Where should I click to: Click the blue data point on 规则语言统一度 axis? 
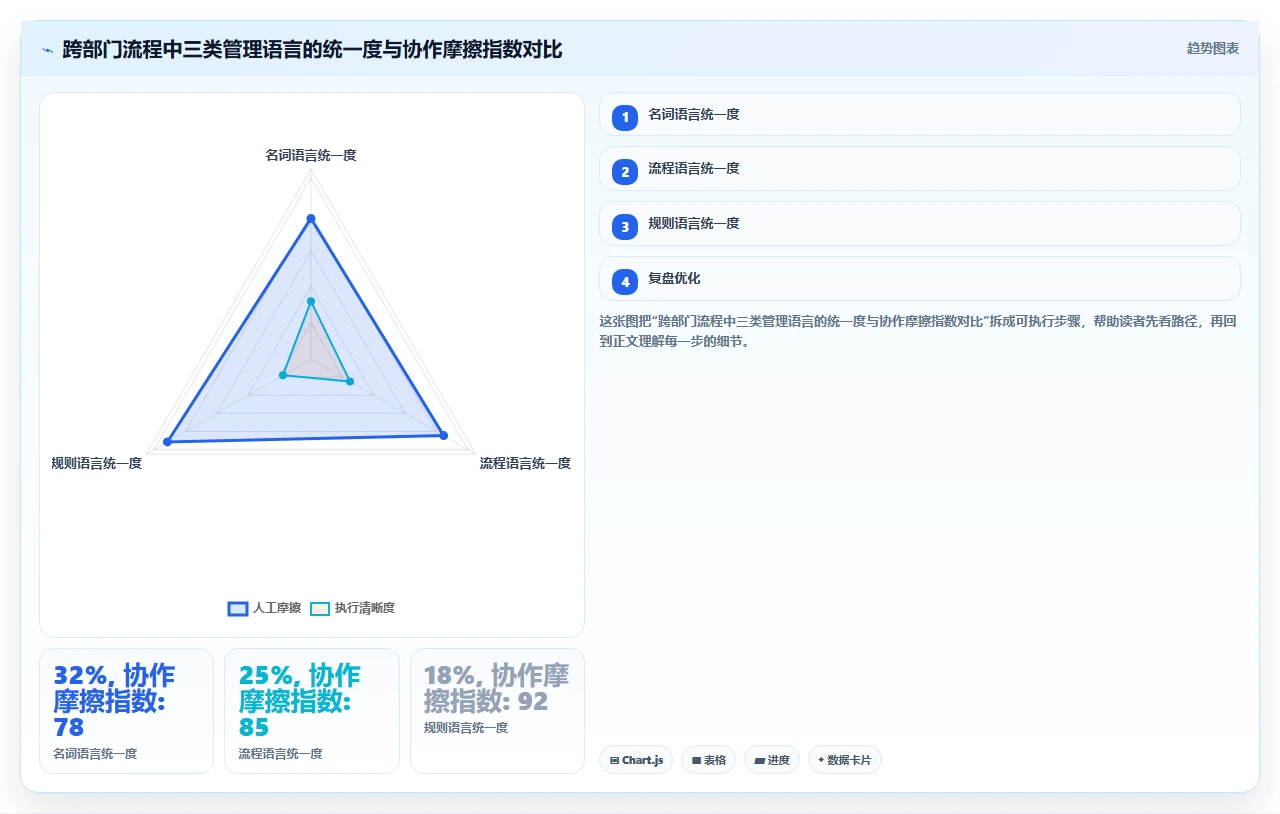point(167,442)
